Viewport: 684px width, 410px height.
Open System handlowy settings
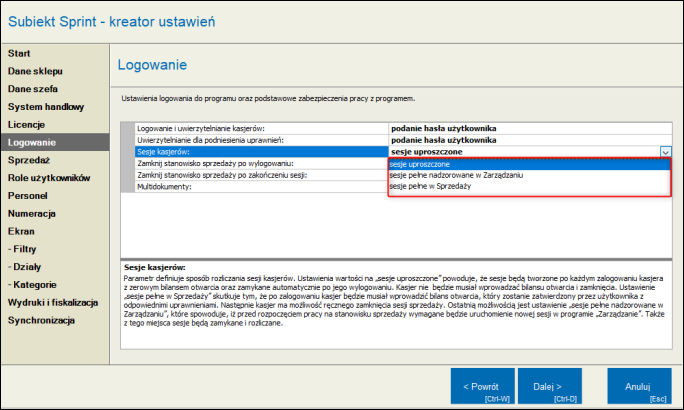click(x=45, y=106)
